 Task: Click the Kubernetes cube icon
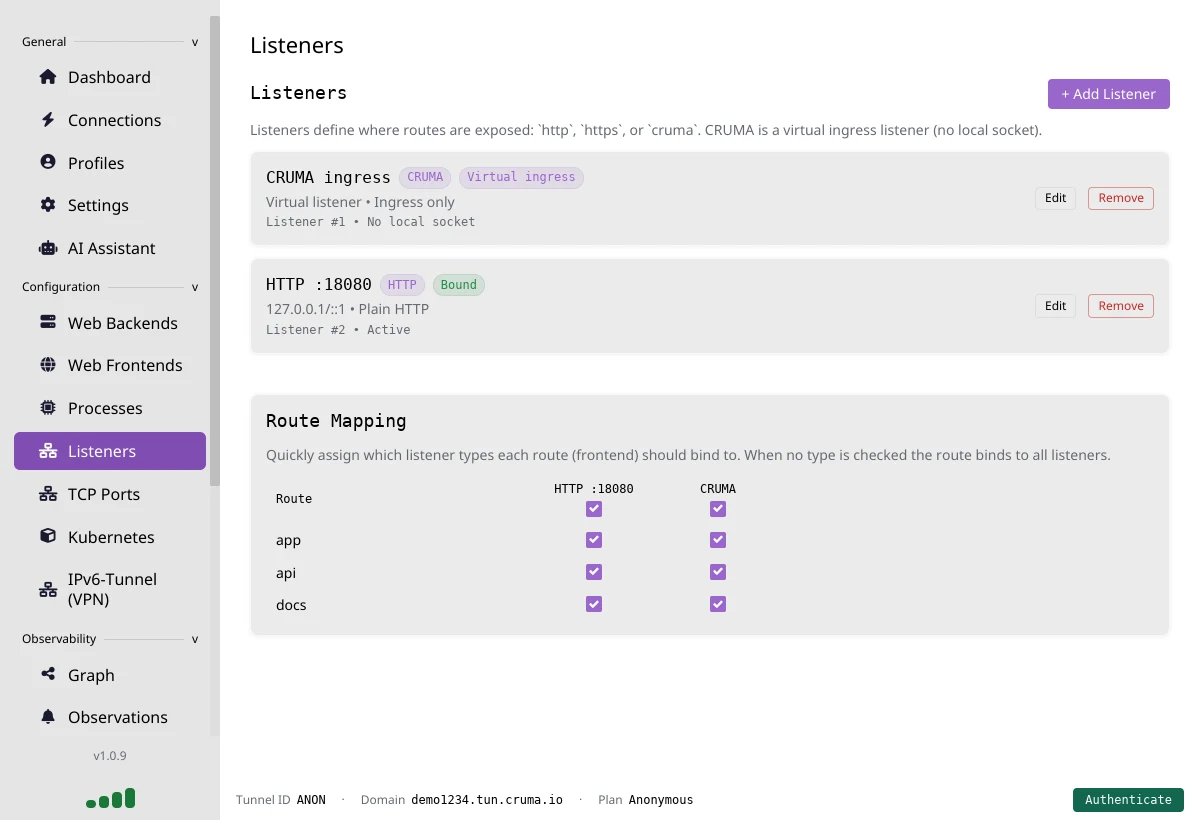coord(48,536)
